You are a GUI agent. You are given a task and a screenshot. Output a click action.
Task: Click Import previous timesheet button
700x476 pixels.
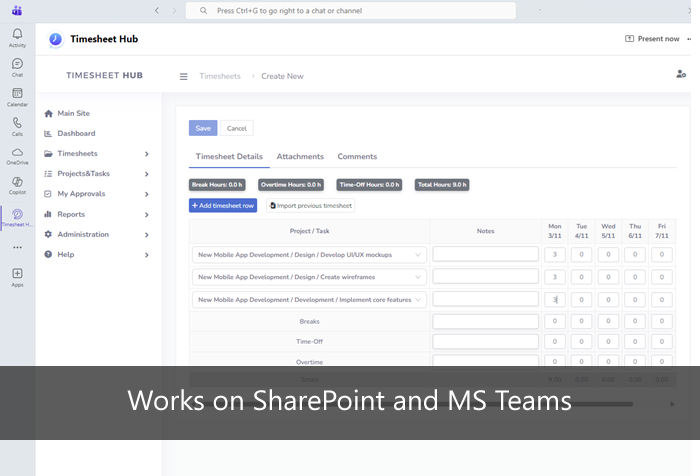coord(311,205)
